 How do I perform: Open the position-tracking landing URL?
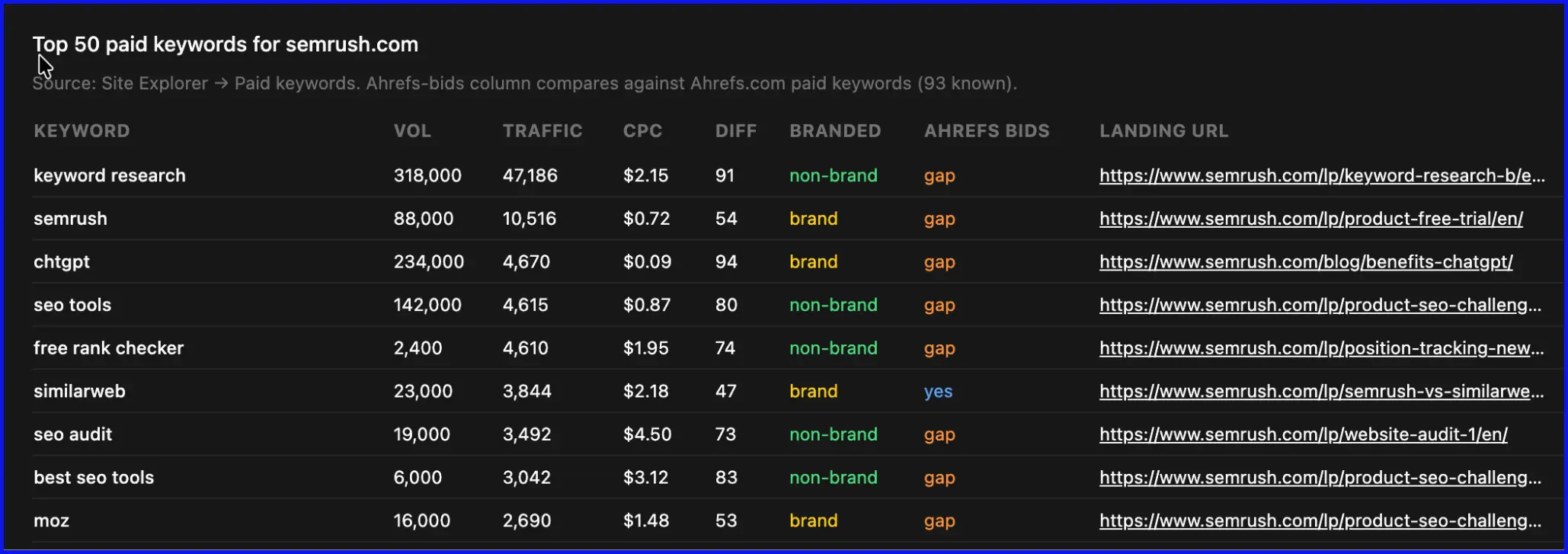click(x=1322, y=348)
